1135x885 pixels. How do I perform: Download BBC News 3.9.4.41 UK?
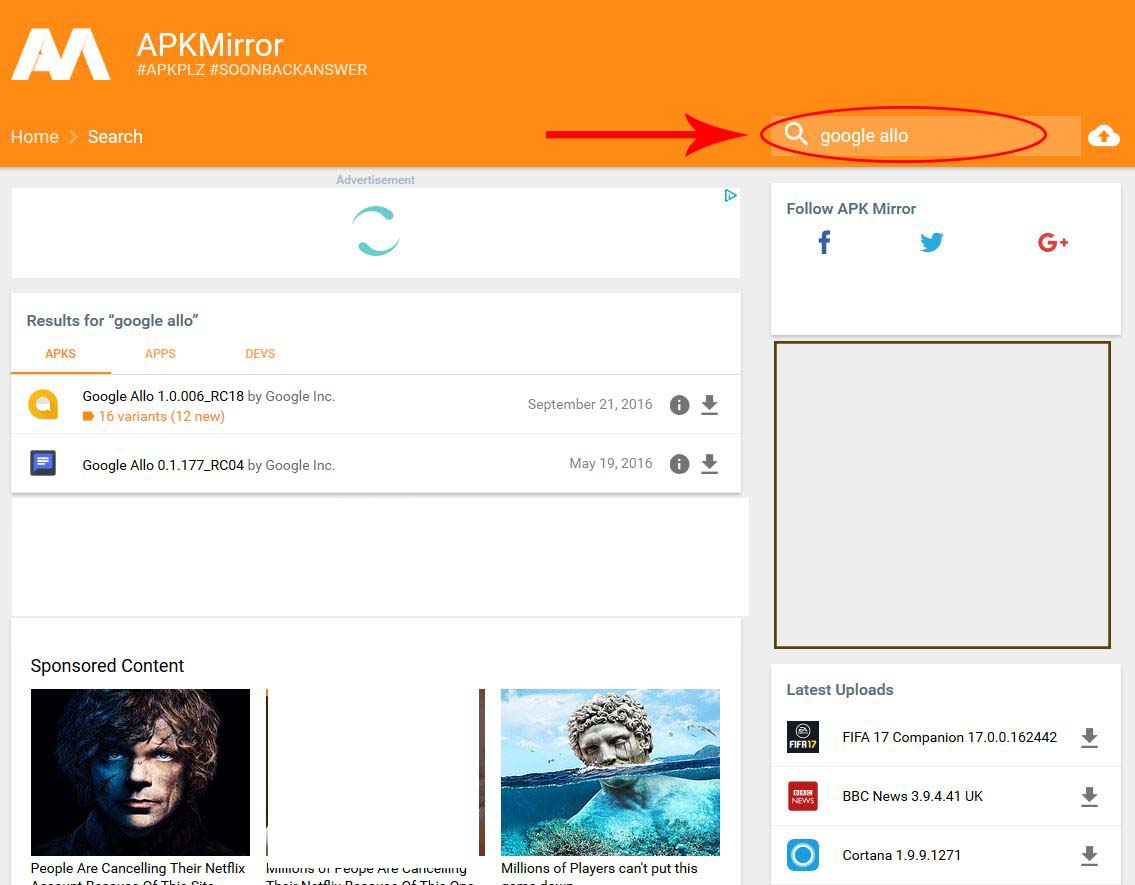coord(1089,797)
